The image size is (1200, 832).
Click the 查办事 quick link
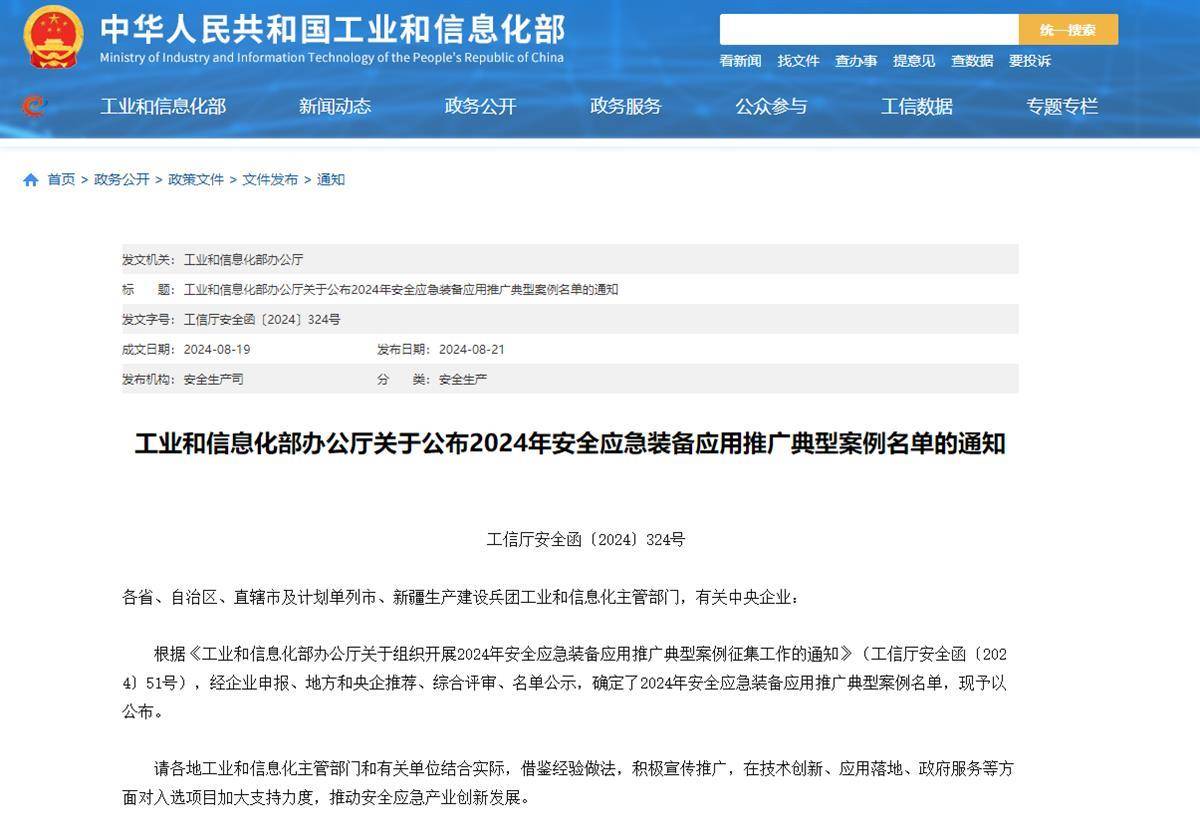(856, 61)
